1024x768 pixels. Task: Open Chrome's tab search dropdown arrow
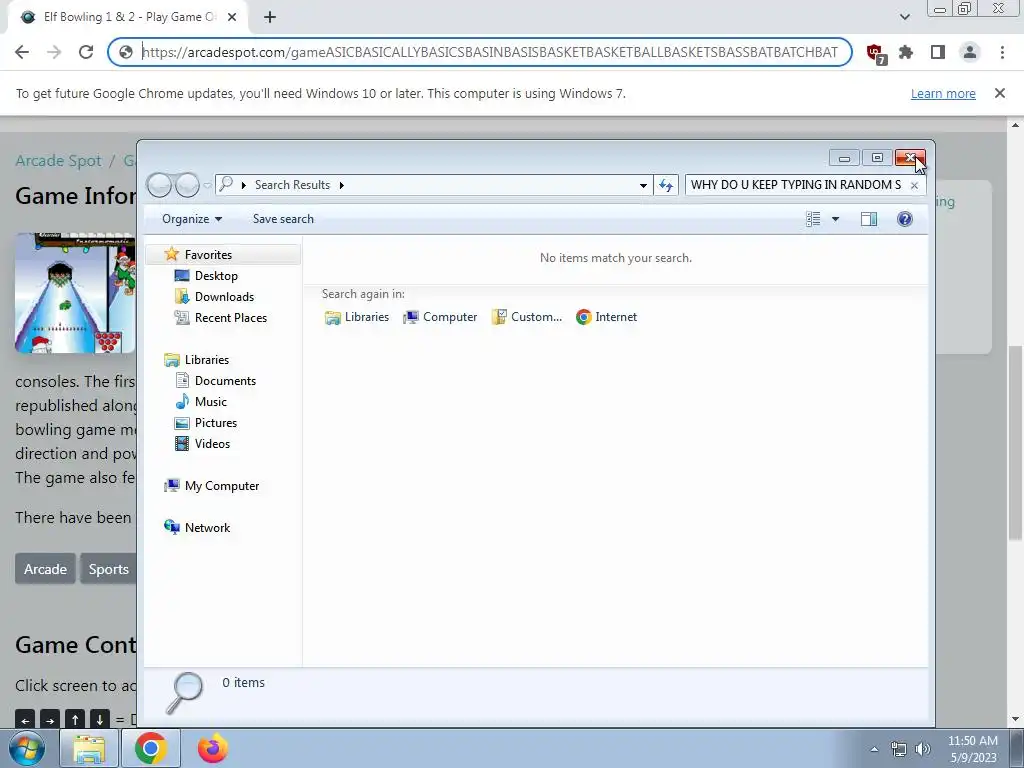pos(904,17)
